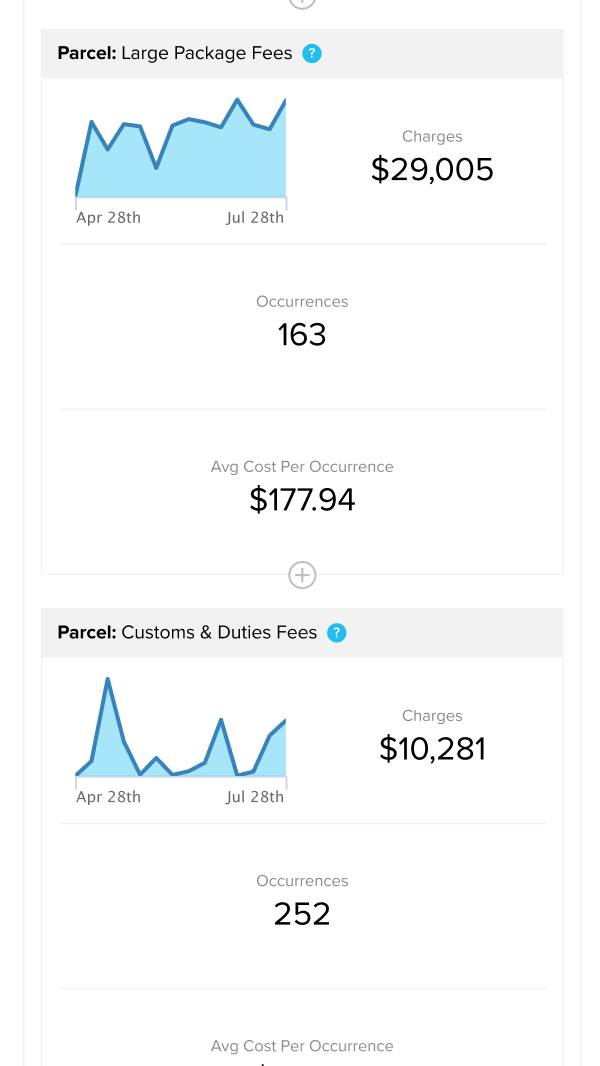The width and height of the screenshot is (600, 1066).
Task: Click Charges label in Customs & Duties card
Action: coord(432,716)
